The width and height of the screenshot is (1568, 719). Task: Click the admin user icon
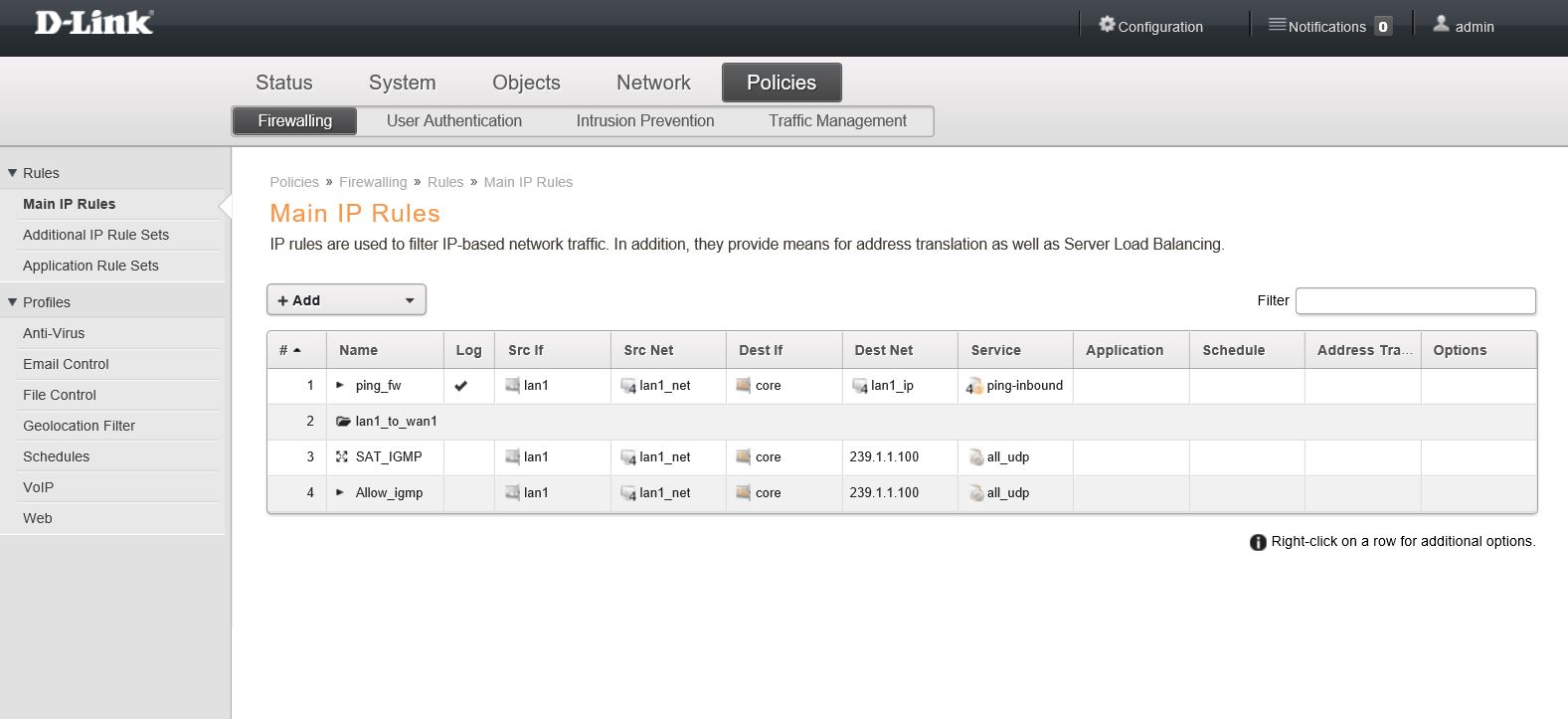click(x=1441, y=25)
